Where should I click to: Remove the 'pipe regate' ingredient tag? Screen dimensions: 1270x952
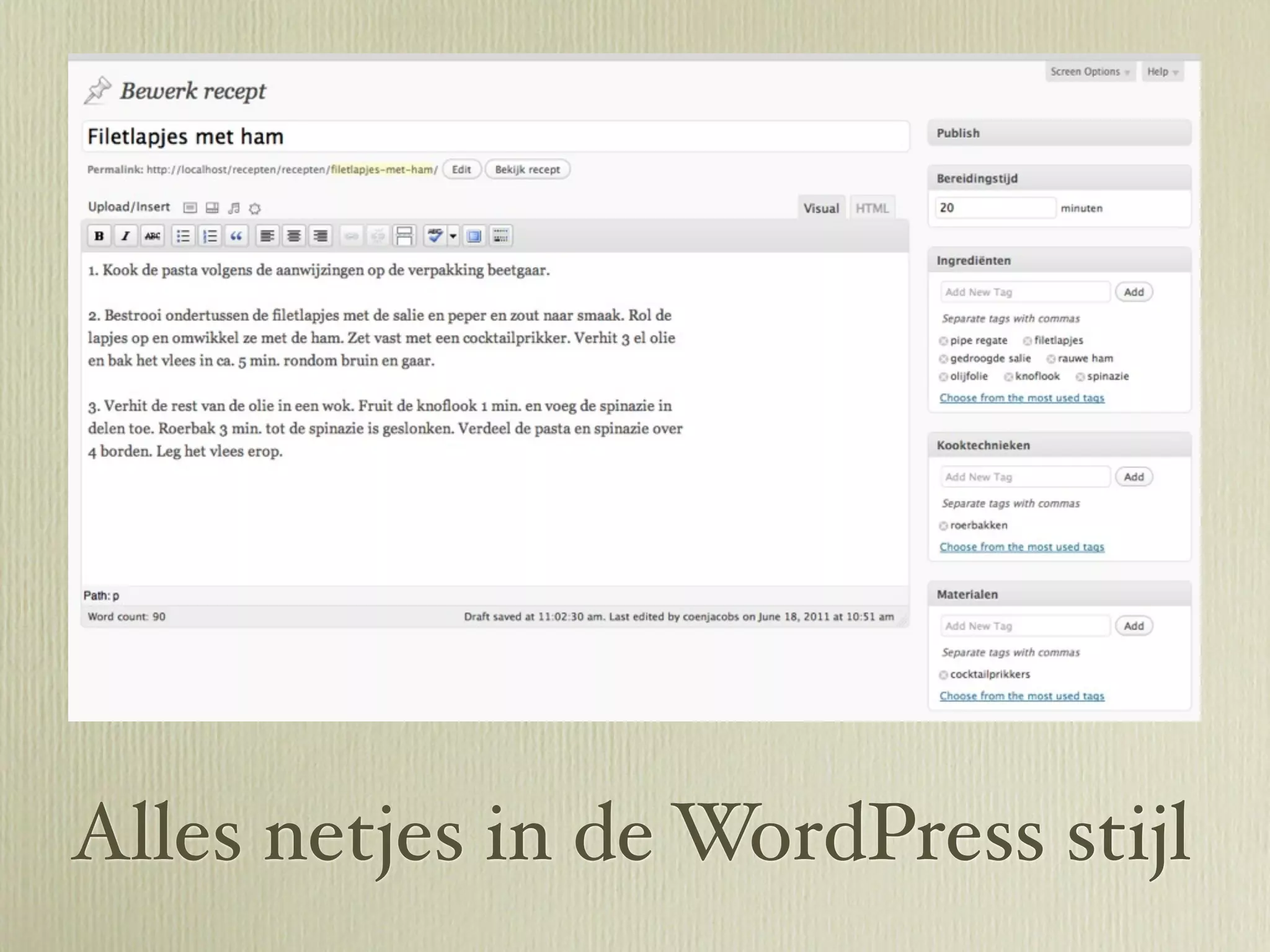[x=943, y=341]
